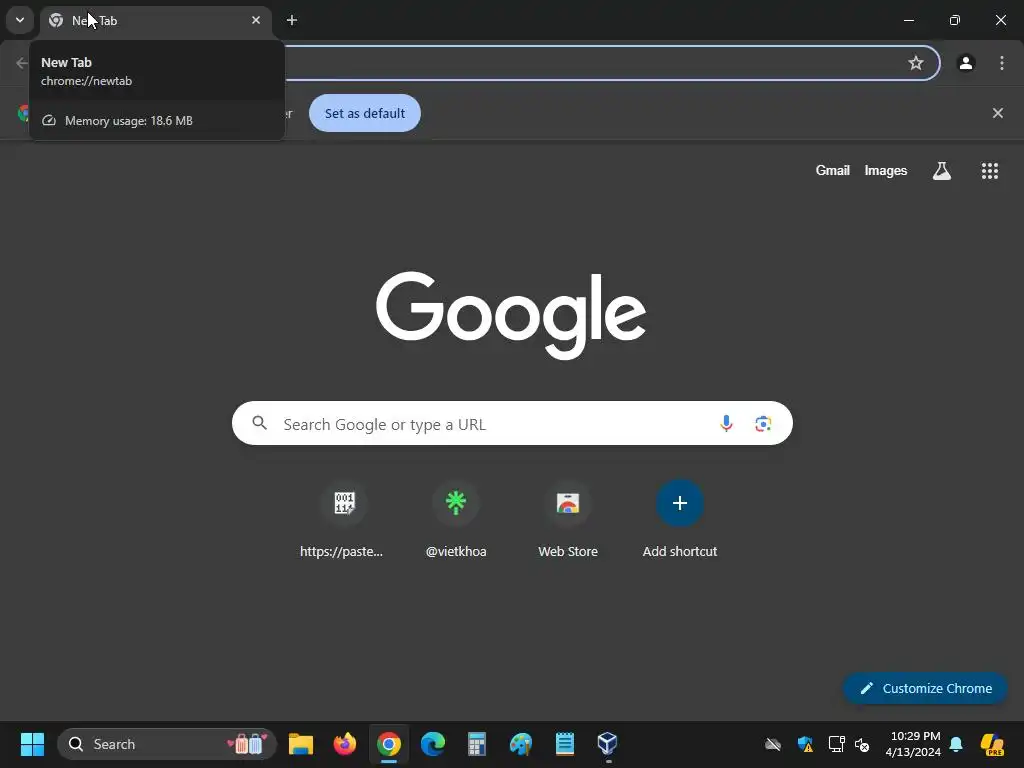The width and height of the screenshot is (1024, 768).
Task: Open clock showing 10:29 PM
Action: pyautogui.click(x=915, y=744)
